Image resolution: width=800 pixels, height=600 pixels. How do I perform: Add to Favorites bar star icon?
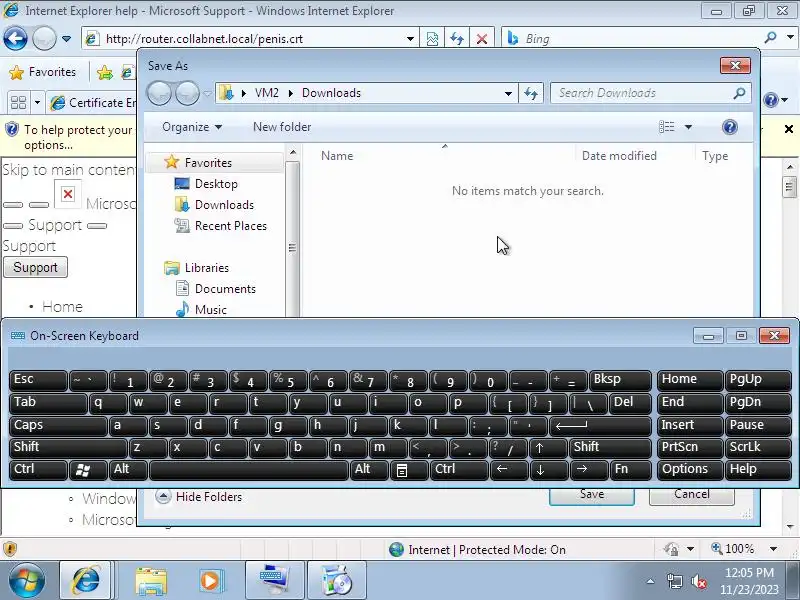tap(105, 72)
